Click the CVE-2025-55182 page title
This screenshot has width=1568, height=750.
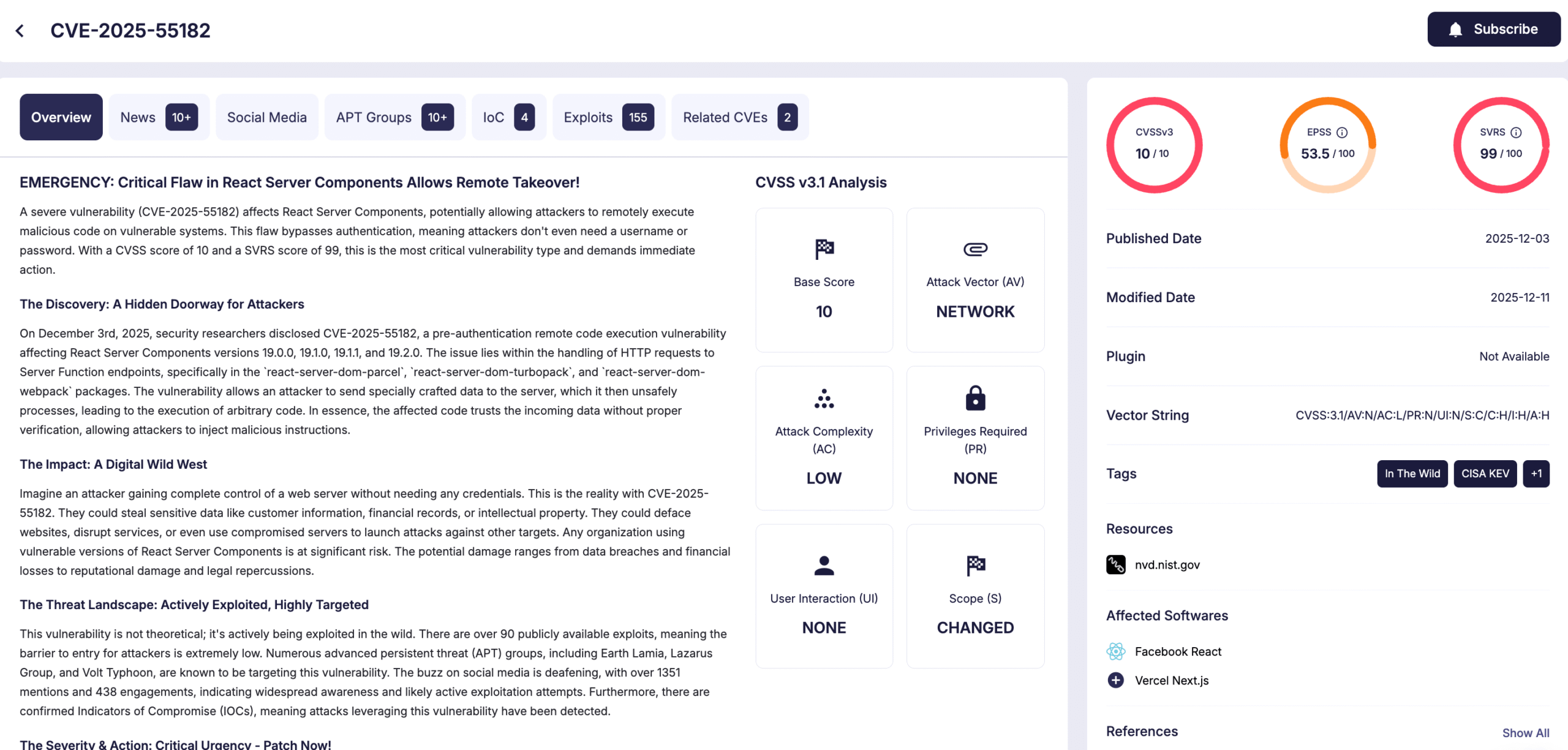point(130,31)
